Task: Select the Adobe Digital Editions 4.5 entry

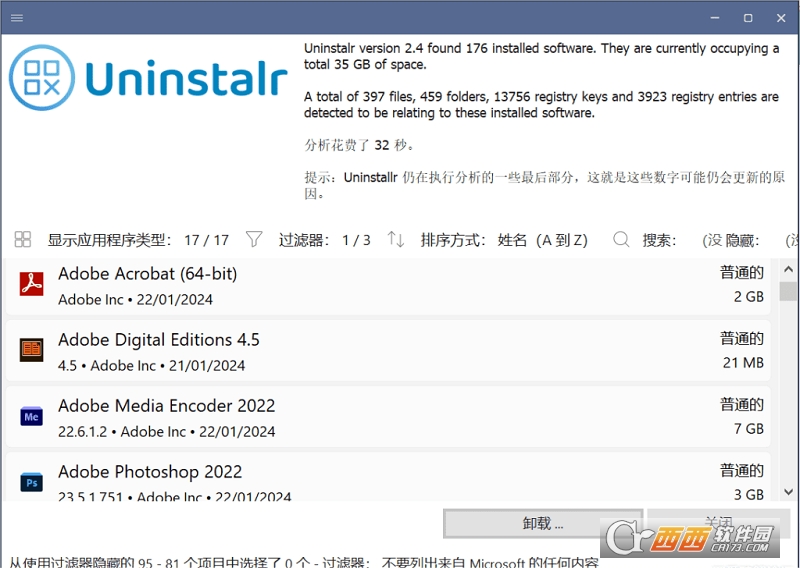Action: [x=388, y=351]
